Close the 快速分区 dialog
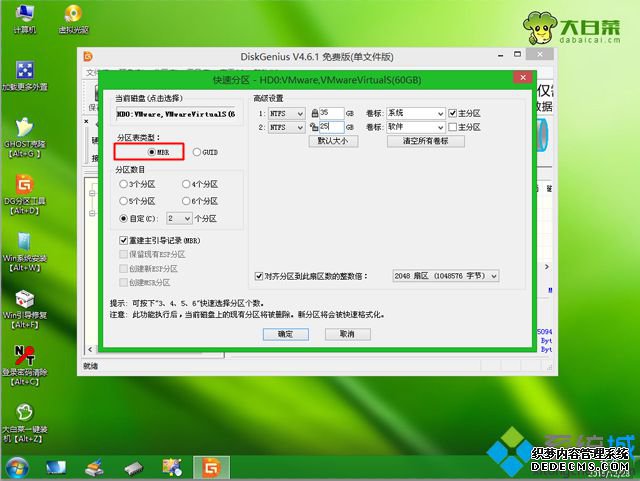Viewport: 640px width, 481px height. coord(523,77)
